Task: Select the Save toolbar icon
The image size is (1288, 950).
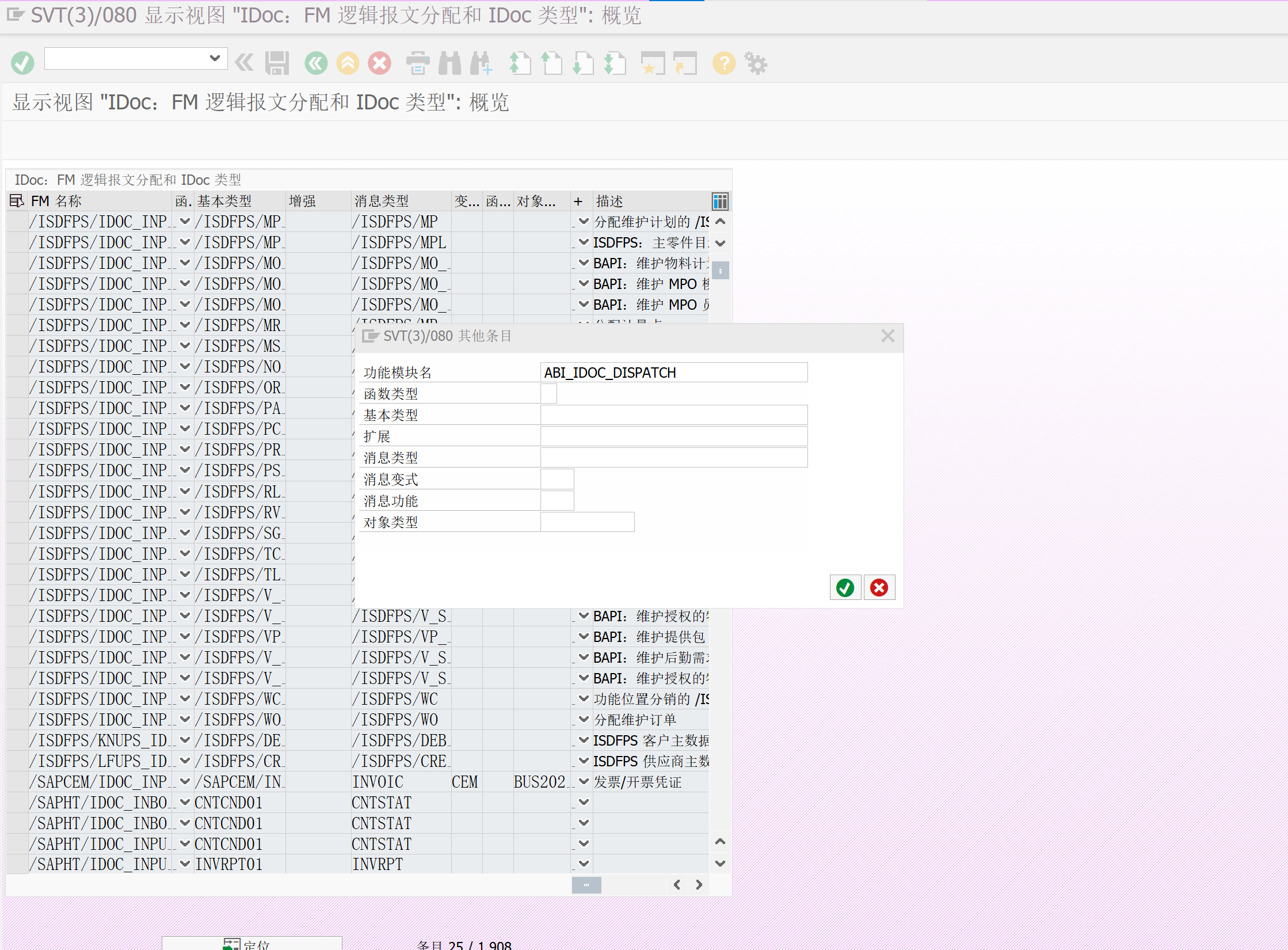Action: click(x=276, y=63)
